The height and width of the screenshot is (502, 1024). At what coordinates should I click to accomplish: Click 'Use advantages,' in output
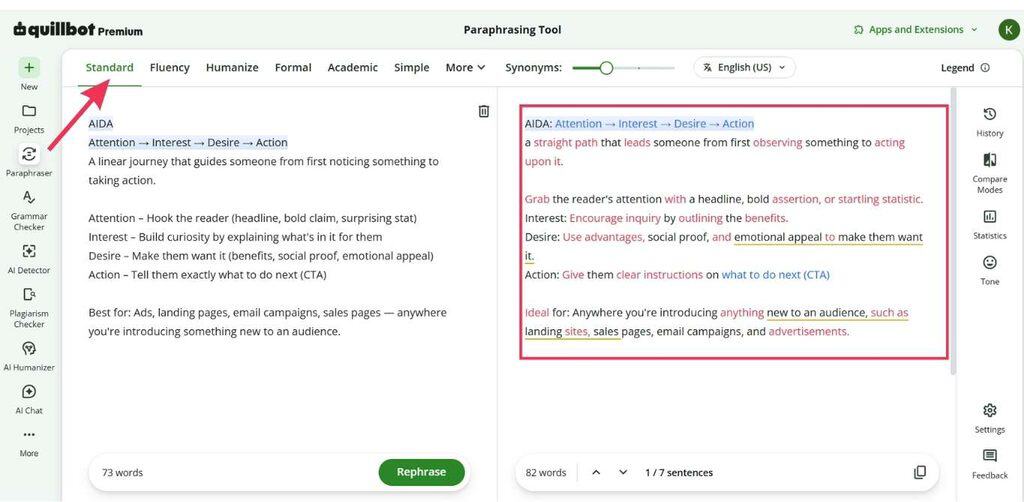pyautogui.click(x=604, y=237)
